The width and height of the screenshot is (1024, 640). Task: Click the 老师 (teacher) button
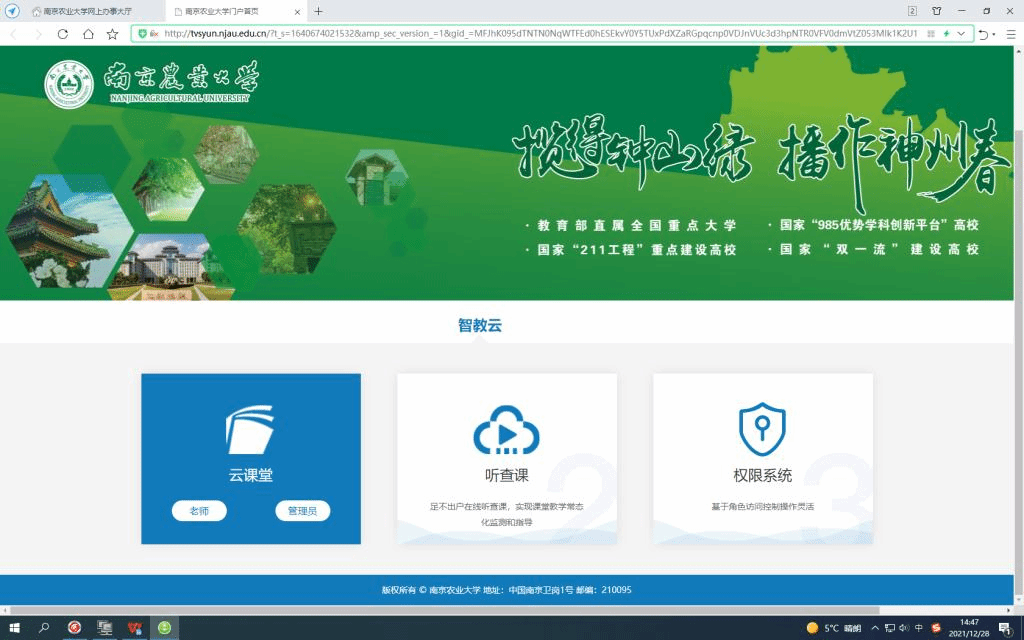pos(199,511)
